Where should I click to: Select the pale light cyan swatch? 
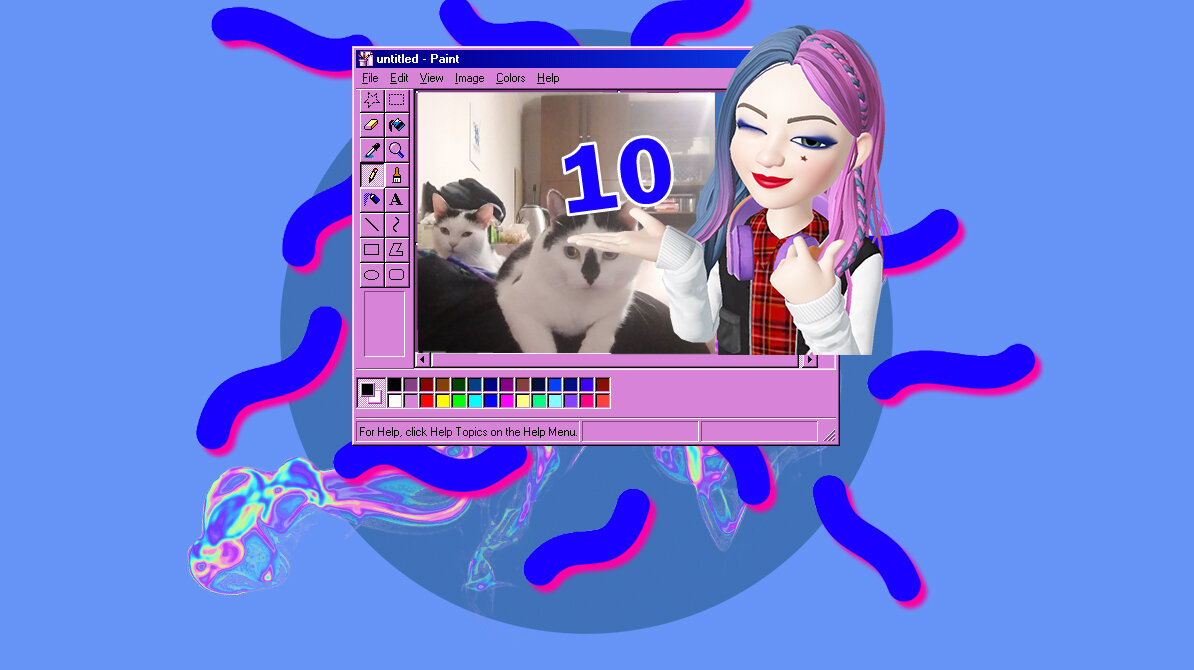pyautogui.click(x=554, y=400)
